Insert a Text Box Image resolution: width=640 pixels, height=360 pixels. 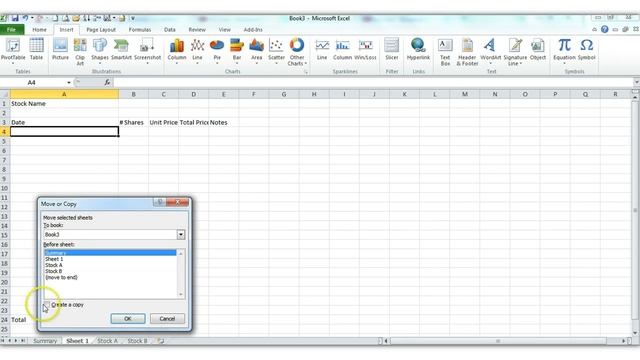pyautogui.click(x=445, y=51)
